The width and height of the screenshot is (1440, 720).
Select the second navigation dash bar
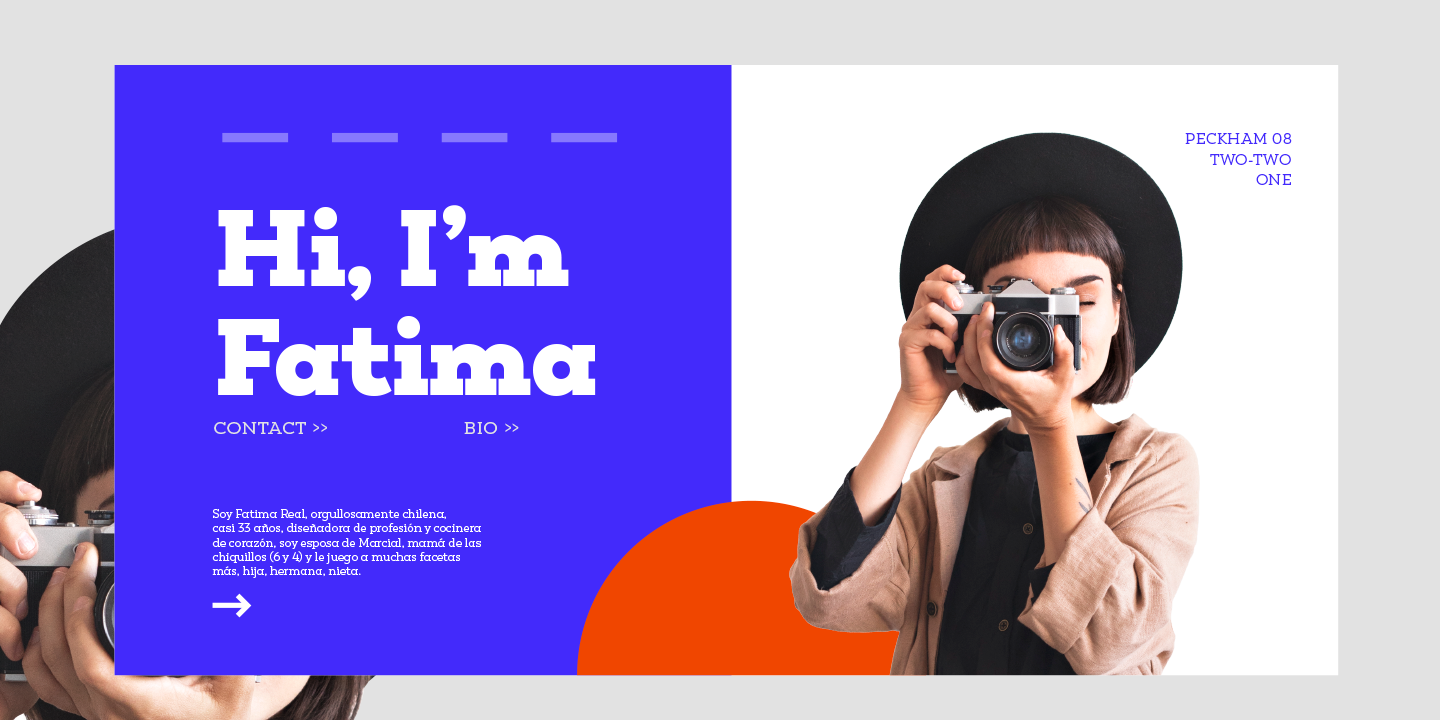pos(365,137)
